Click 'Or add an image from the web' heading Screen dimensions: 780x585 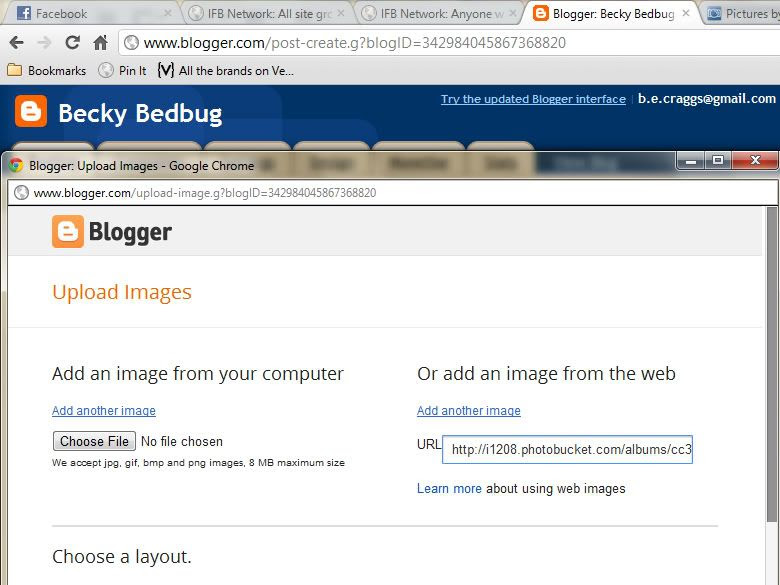coord(546,373)
